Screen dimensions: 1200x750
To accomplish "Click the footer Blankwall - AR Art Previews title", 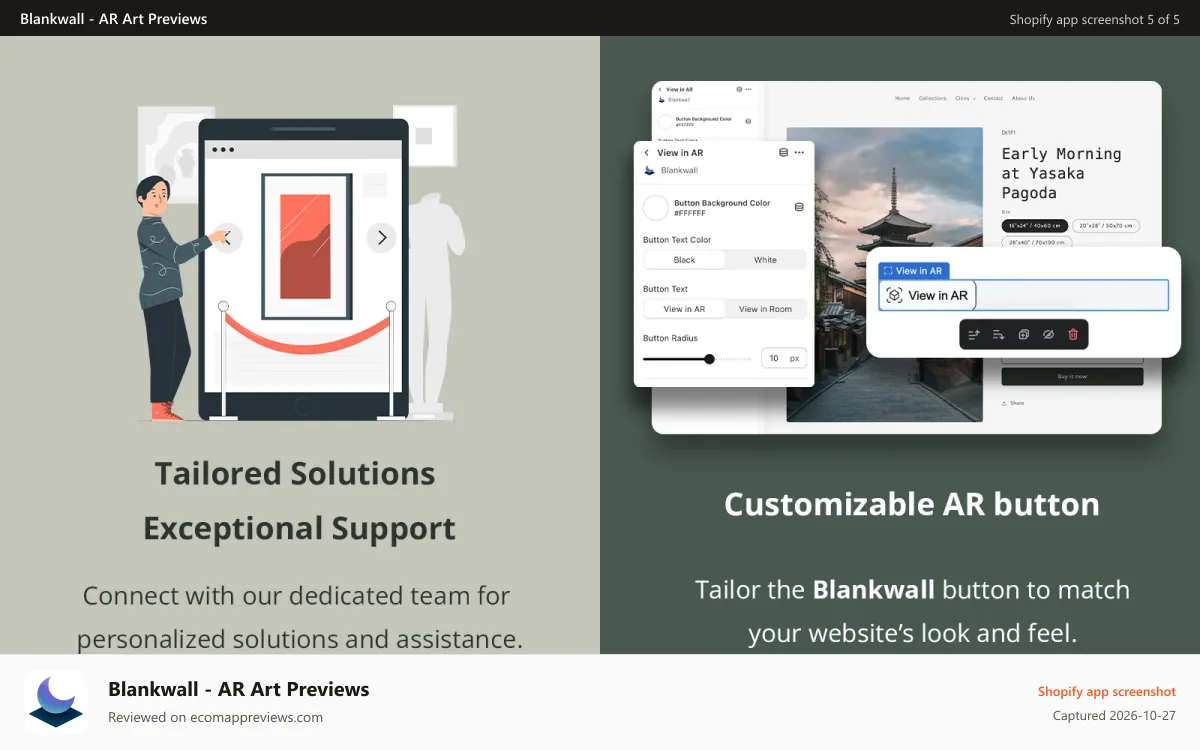I will pyautogui.click(x=239, y=689).
